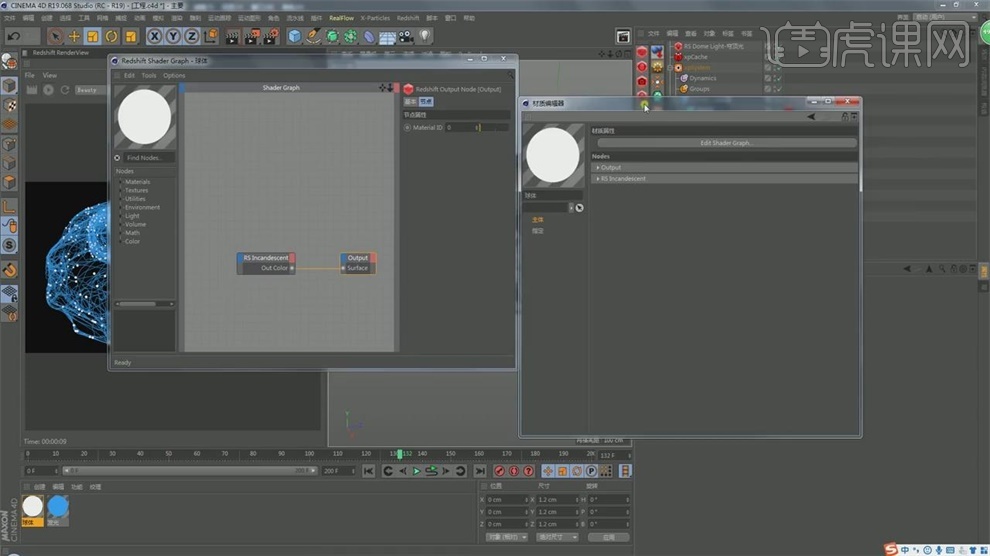
Task: Click the Undo arrow in the main toolbar
Action: tap(14, 37)
